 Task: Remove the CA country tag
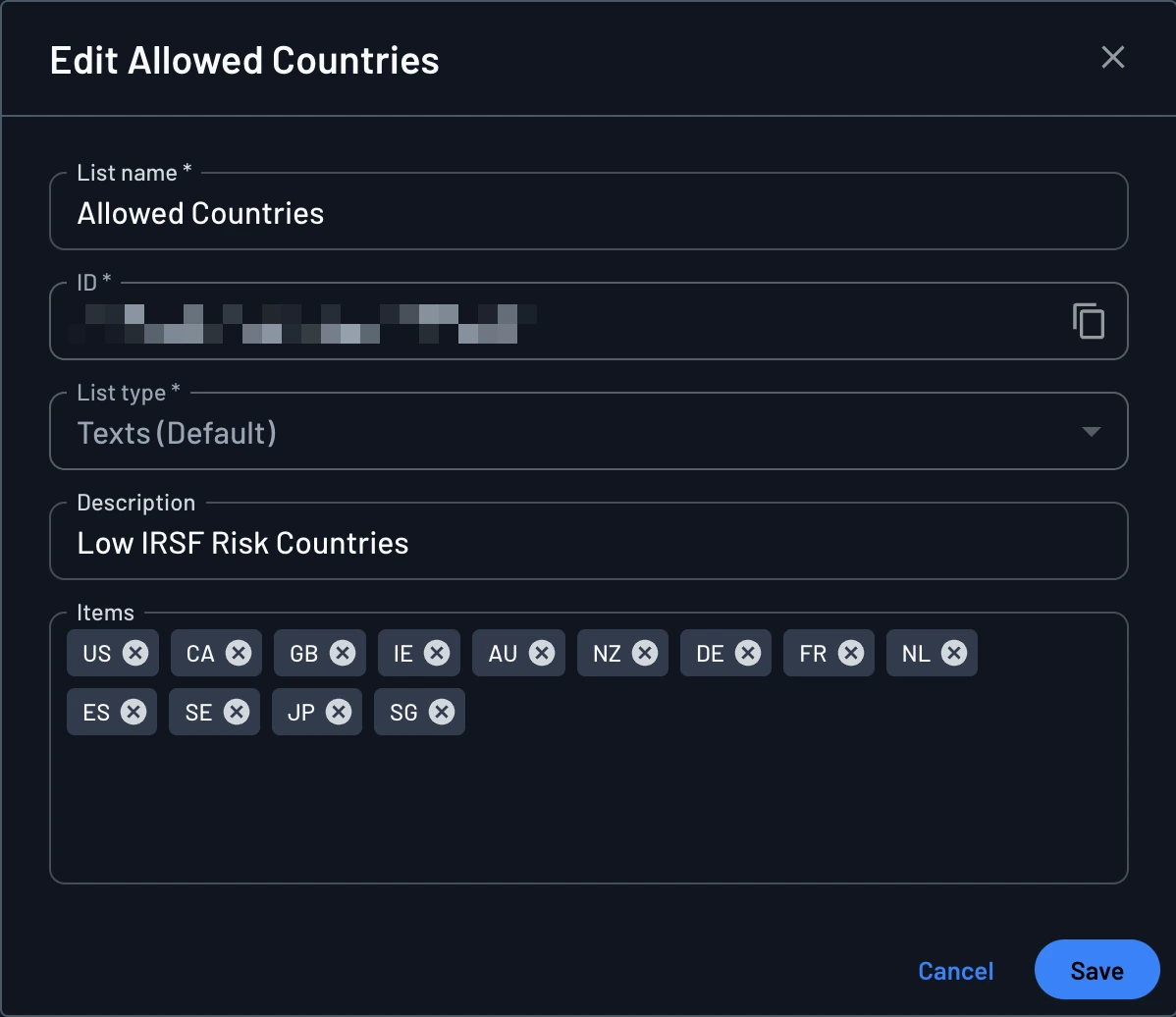pos(239,653)
